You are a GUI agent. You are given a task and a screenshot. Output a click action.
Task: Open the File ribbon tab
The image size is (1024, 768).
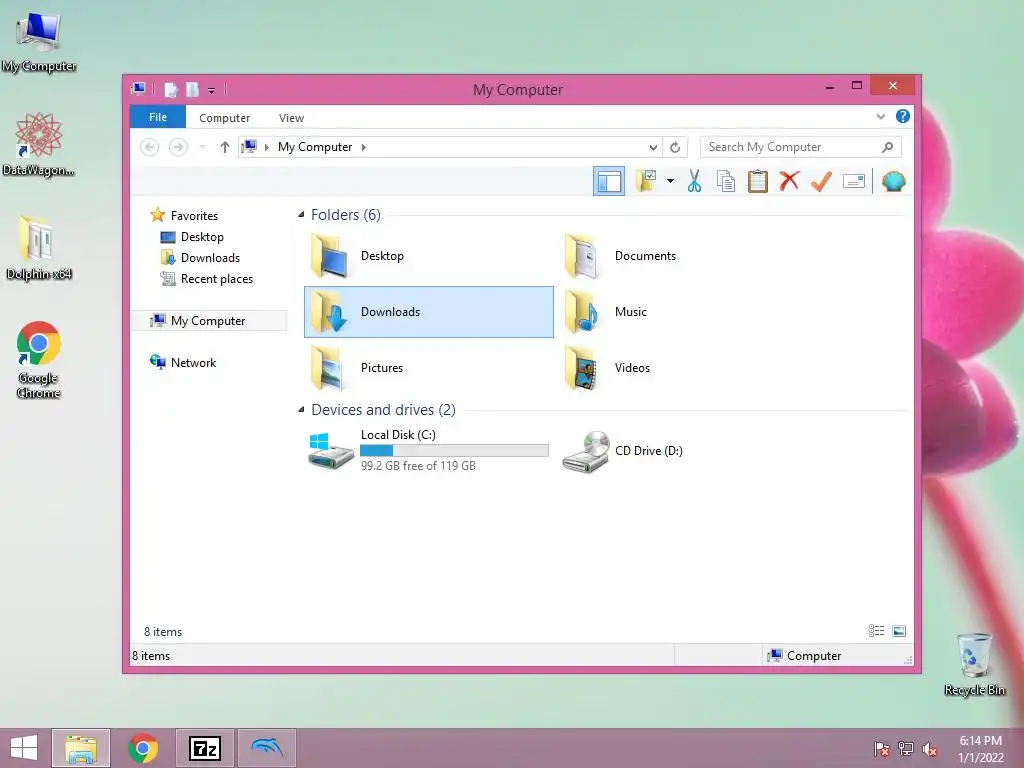tap(158, 117)
